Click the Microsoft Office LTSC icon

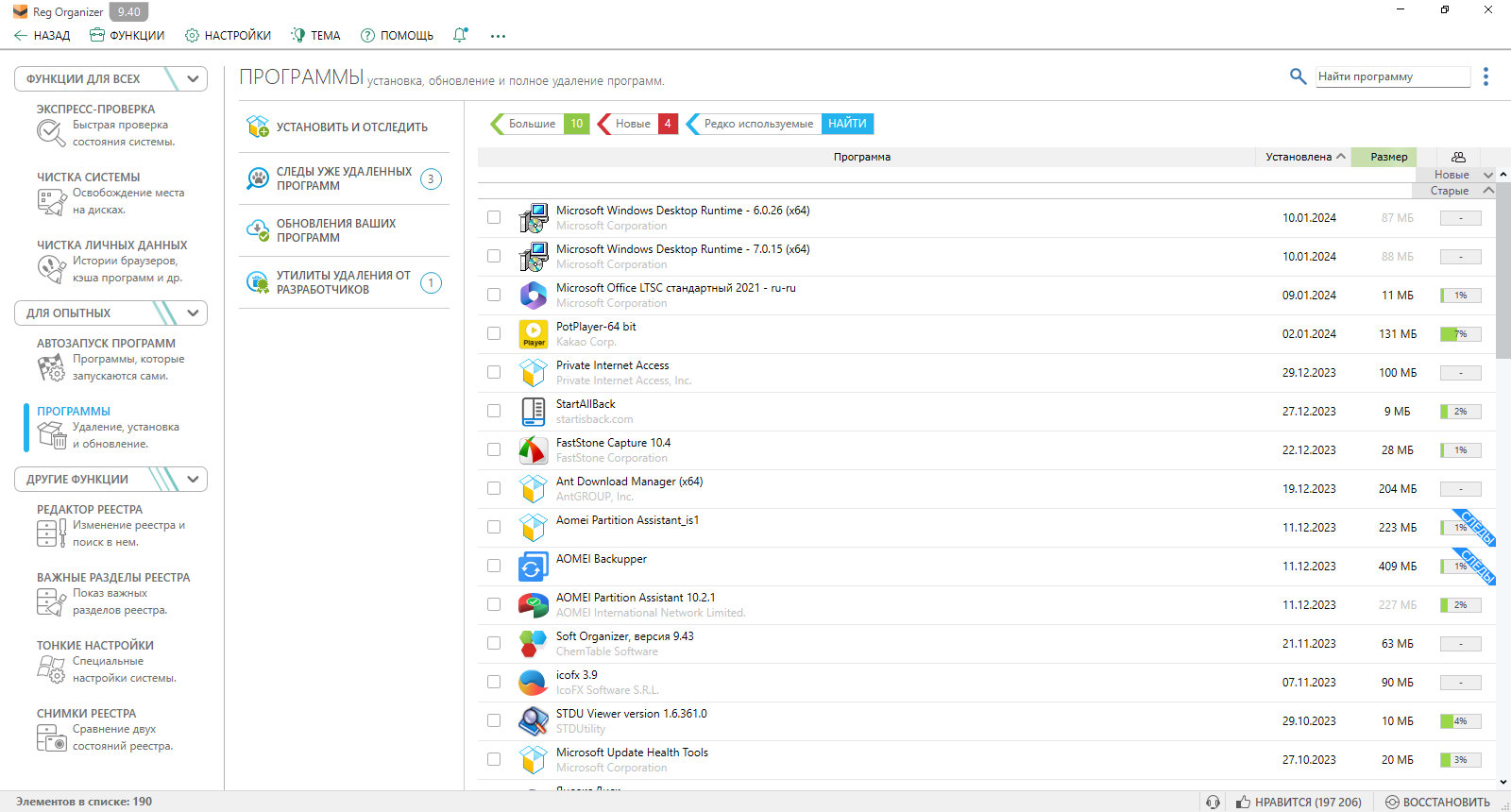tap(534, 296)
